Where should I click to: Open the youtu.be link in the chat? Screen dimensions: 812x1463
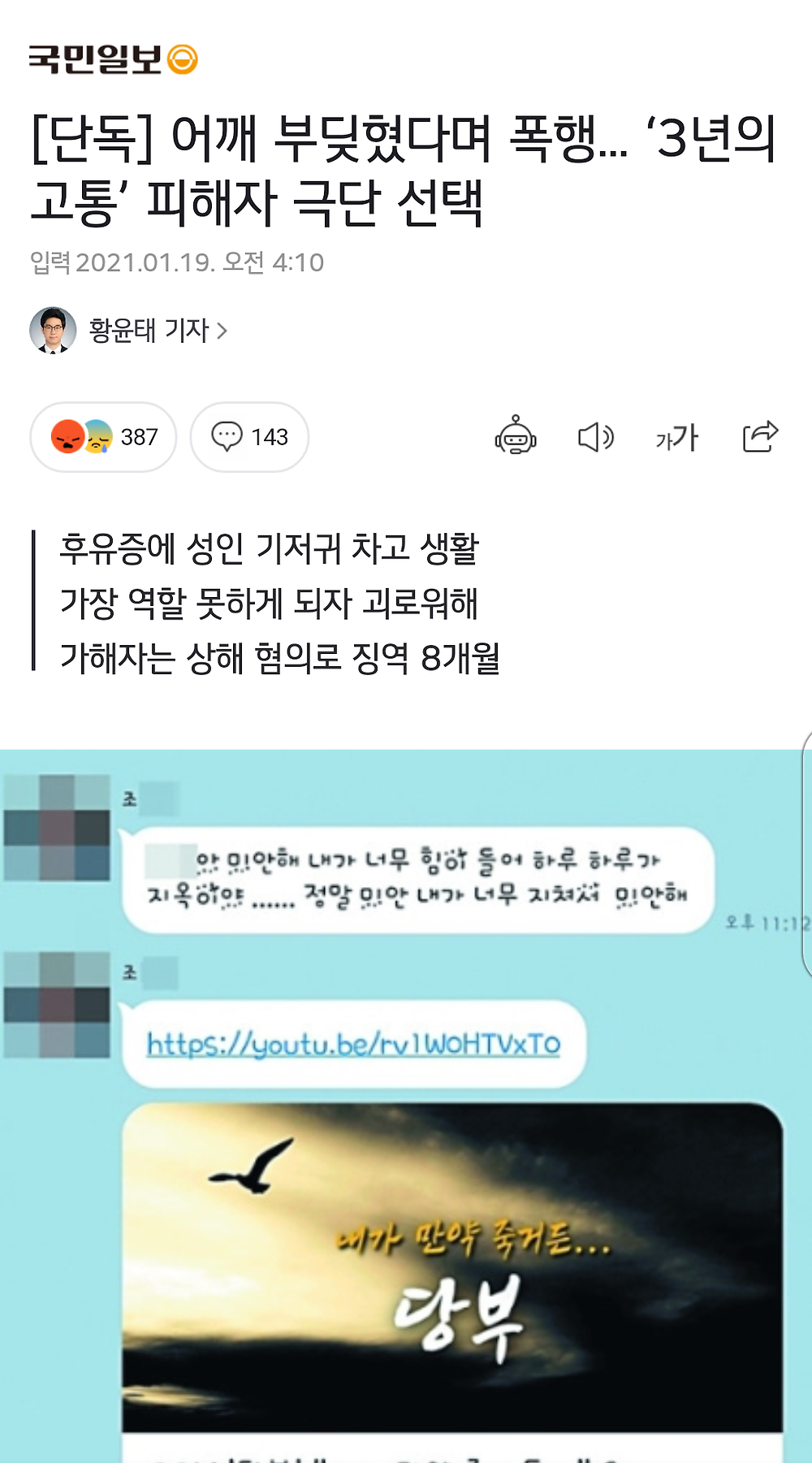353,1043
